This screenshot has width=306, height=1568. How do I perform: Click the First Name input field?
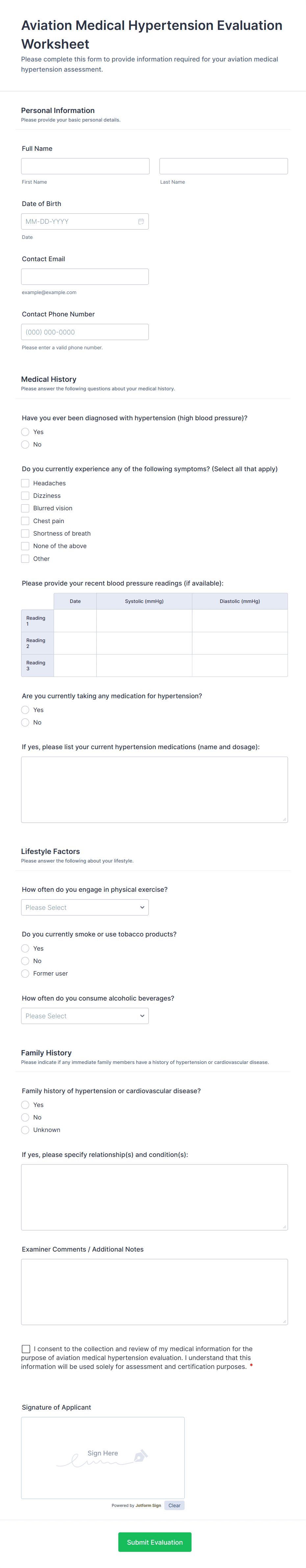coord(85,166)
